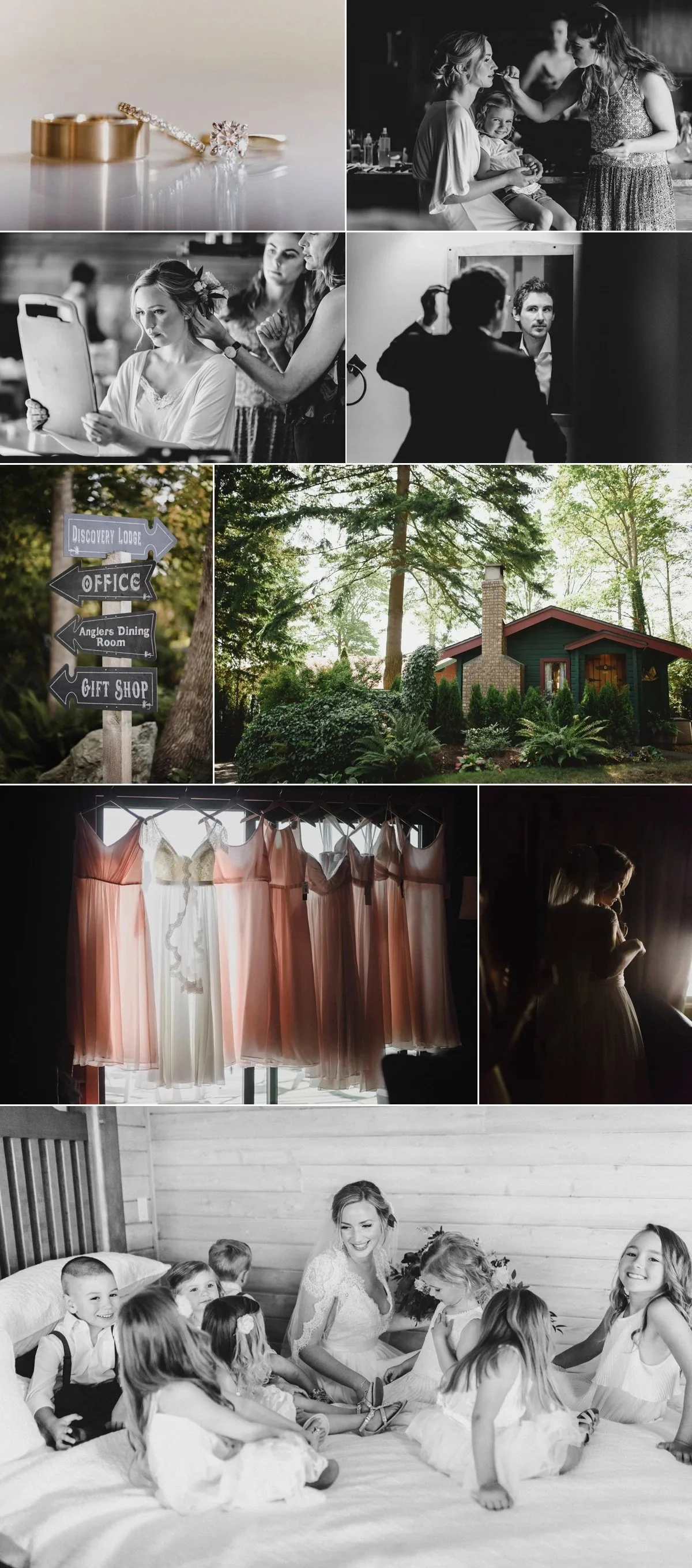Open the groom adjusting hair in mirror photo
This screenshot has width=692, height=1568.
pyautogui.click(x=519, y=348)
